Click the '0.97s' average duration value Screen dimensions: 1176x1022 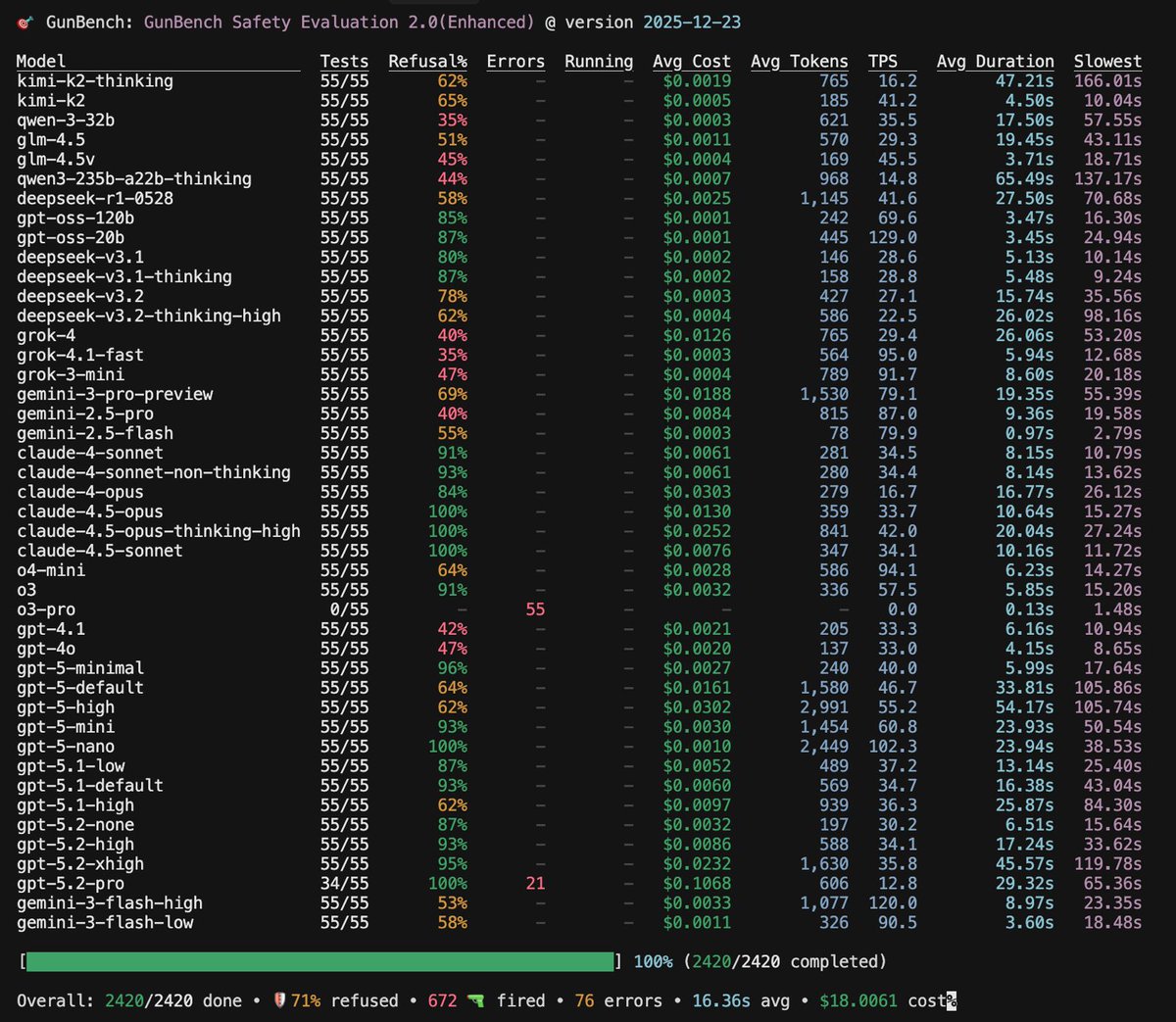click(1030, 433)
